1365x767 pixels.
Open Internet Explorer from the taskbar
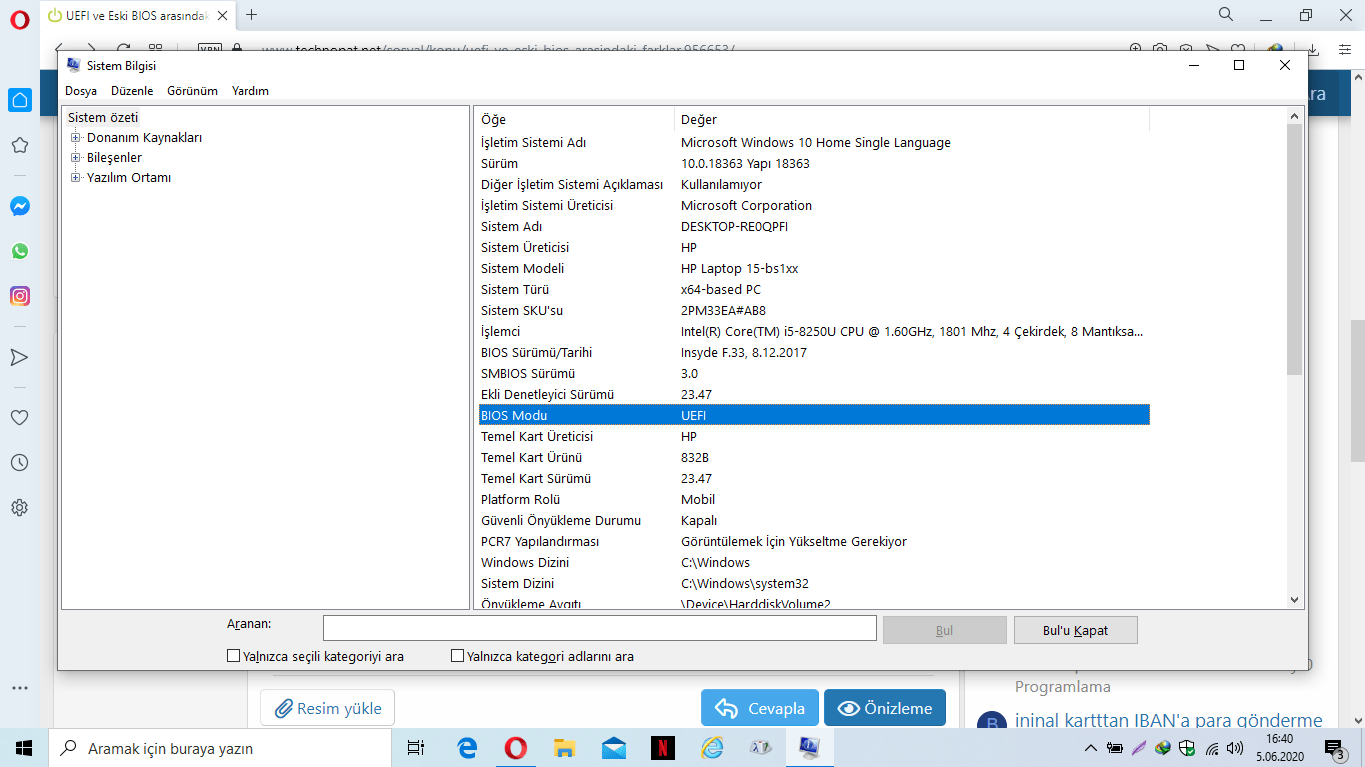[x=712, y=747]
